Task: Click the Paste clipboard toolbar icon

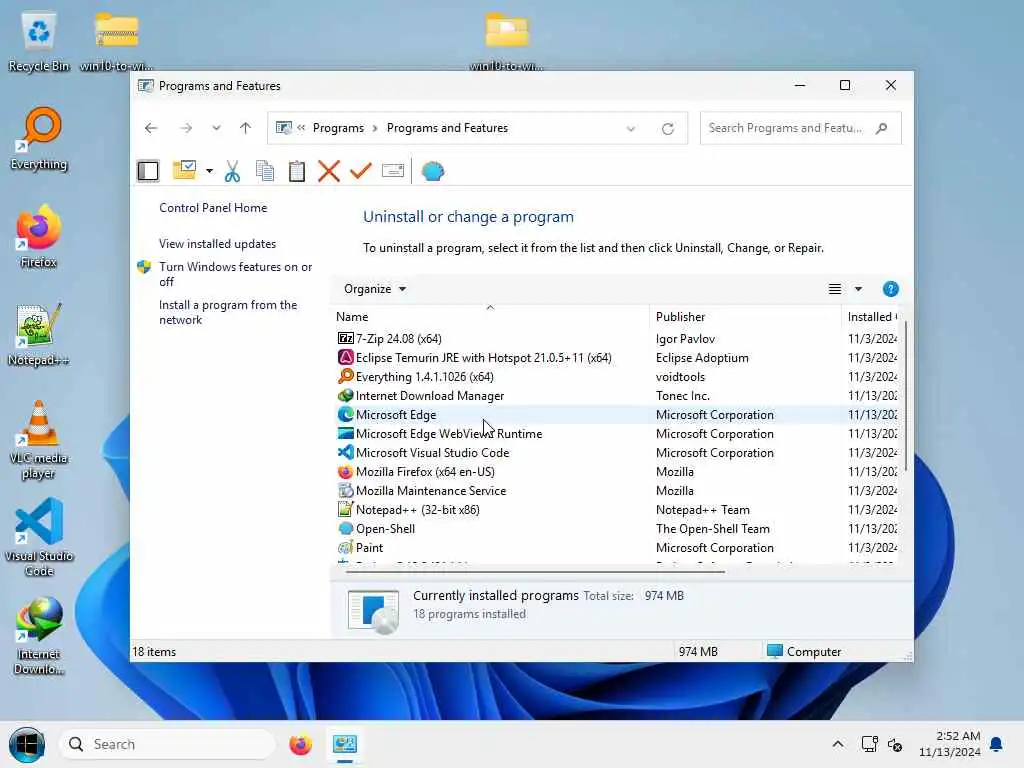Action: 297,171
